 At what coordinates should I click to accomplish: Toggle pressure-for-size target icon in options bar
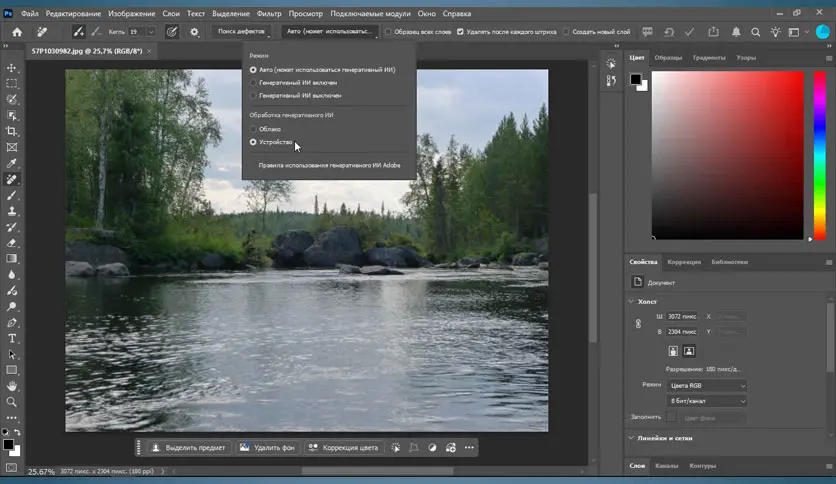[172, 32]
